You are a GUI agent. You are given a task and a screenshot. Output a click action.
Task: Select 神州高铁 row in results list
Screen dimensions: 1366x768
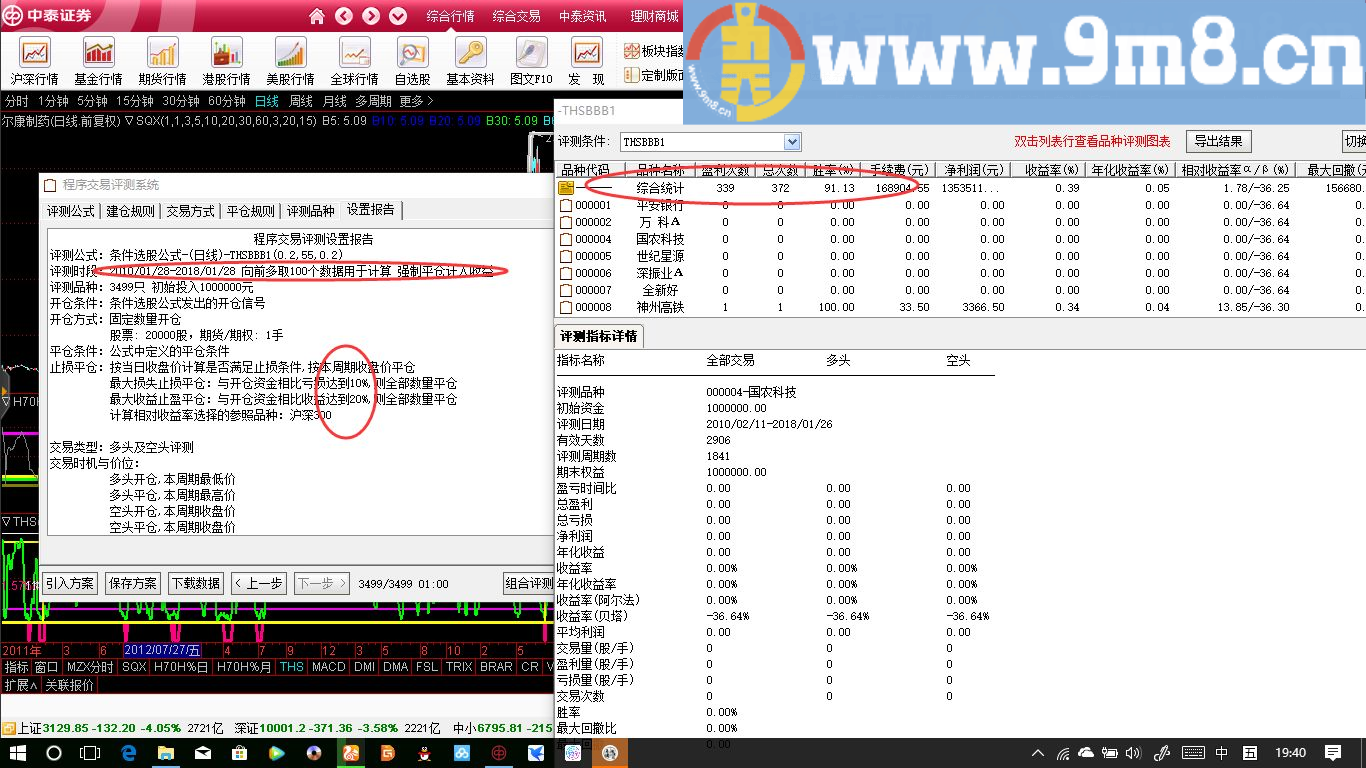tap(960, 307)
